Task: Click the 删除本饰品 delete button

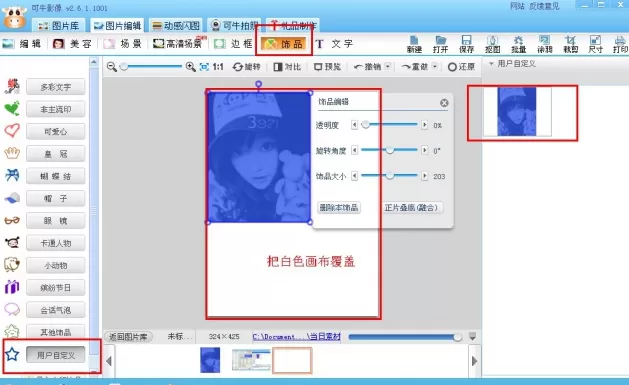Action: 339,207
